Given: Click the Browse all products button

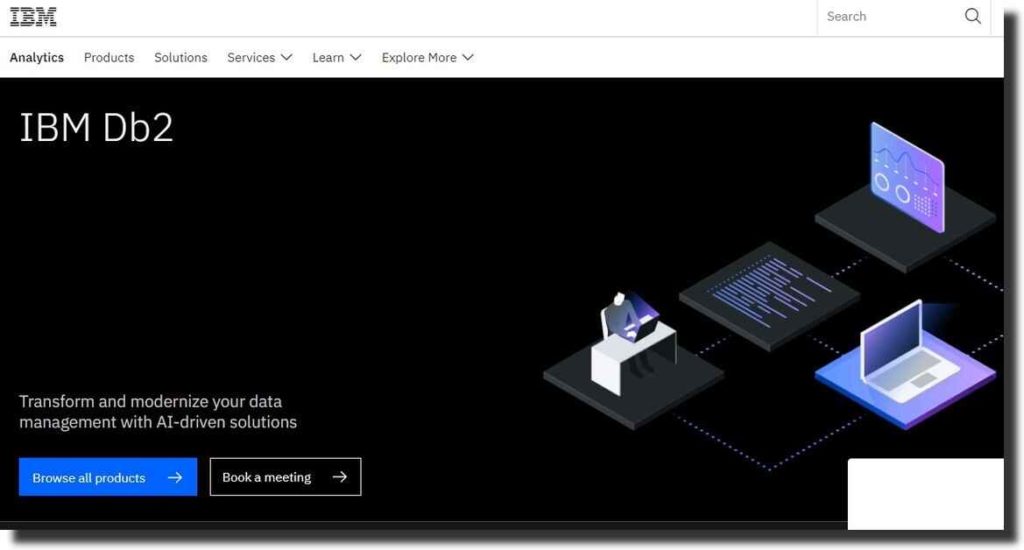Looking at the screenshot, I should [x=108, y=477].
